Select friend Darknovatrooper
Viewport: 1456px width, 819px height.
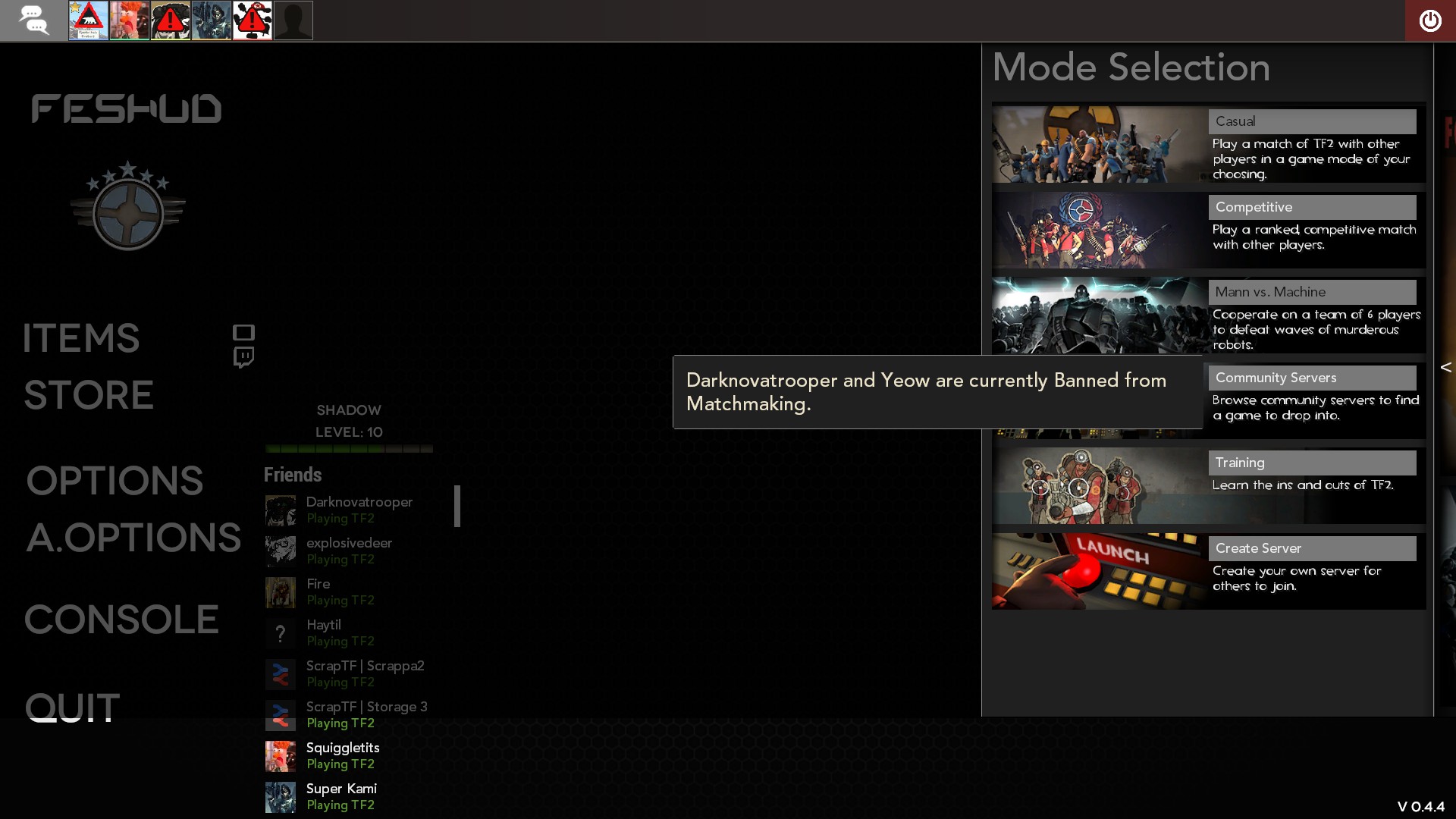(359, 510)
